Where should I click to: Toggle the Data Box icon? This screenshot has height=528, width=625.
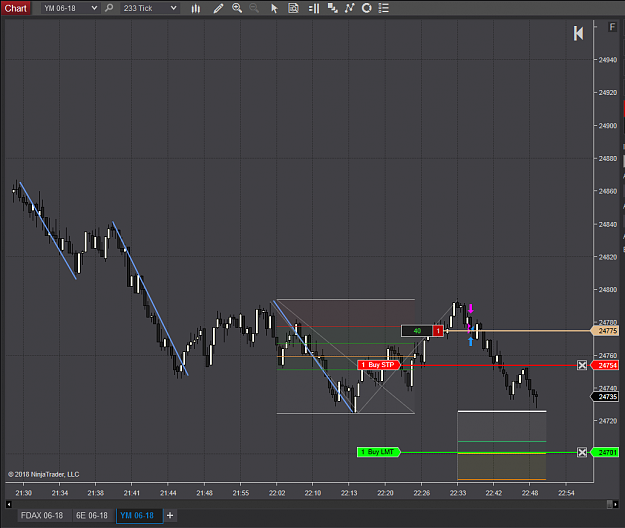click(x=293, y=8)
